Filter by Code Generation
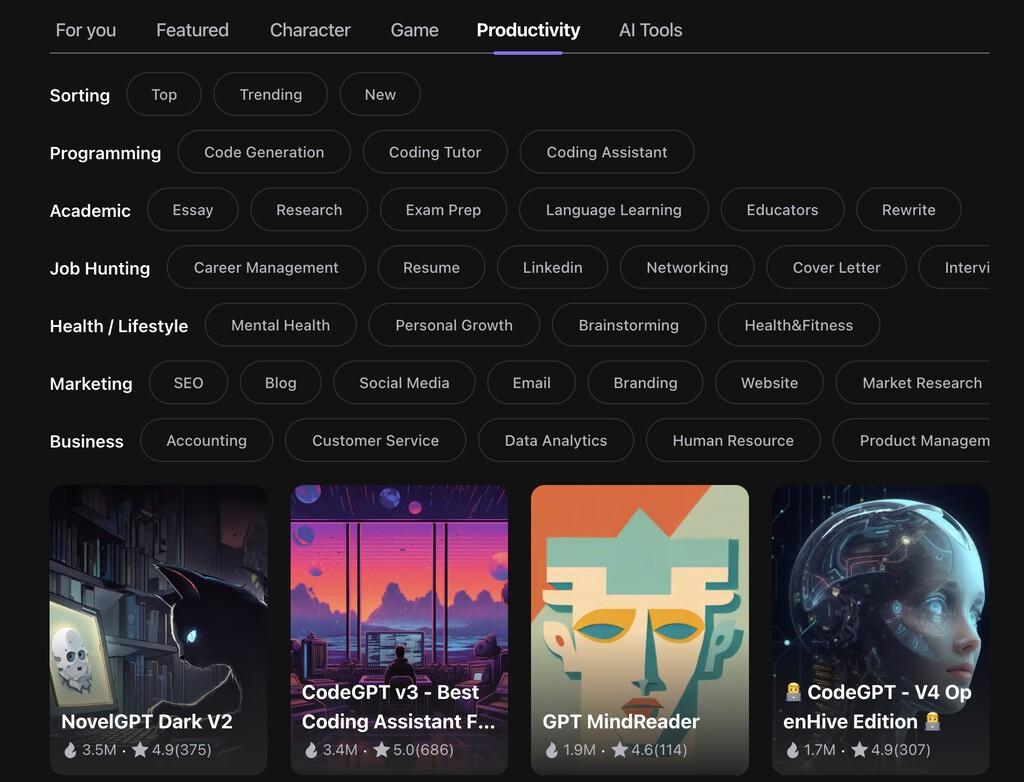The width and height of the screenshot is (1024, 782). (264, 152)
